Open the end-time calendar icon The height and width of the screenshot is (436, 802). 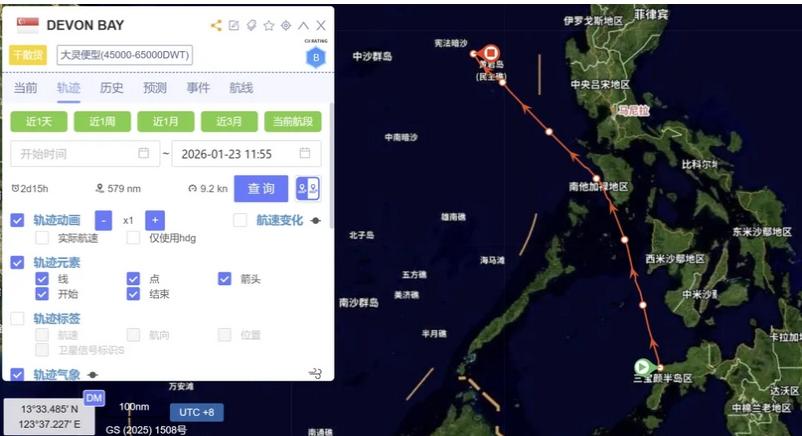pyautogui.click(x=305, y=153)
